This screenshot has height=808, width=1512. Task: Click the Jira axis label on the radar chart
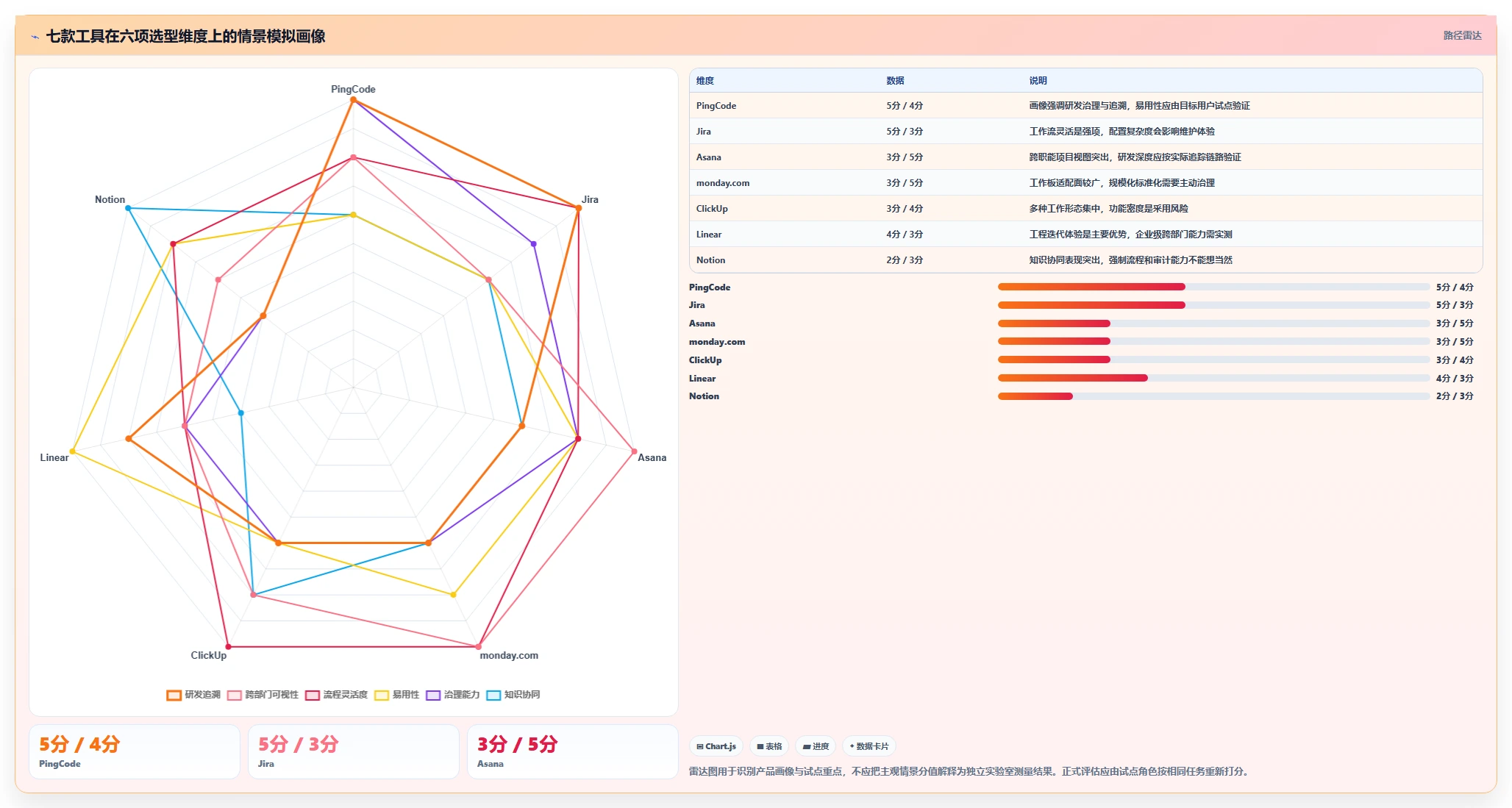590,199
